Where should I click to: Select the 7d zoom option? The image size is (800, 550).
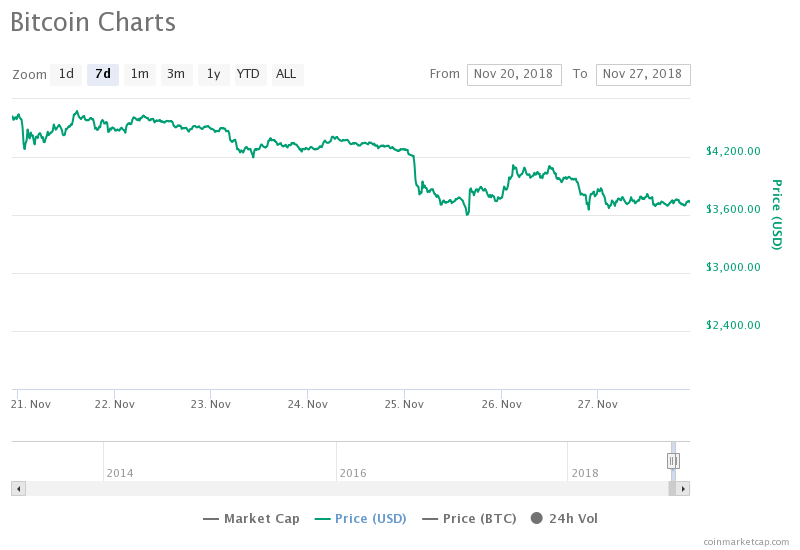[x=103, y=74]
